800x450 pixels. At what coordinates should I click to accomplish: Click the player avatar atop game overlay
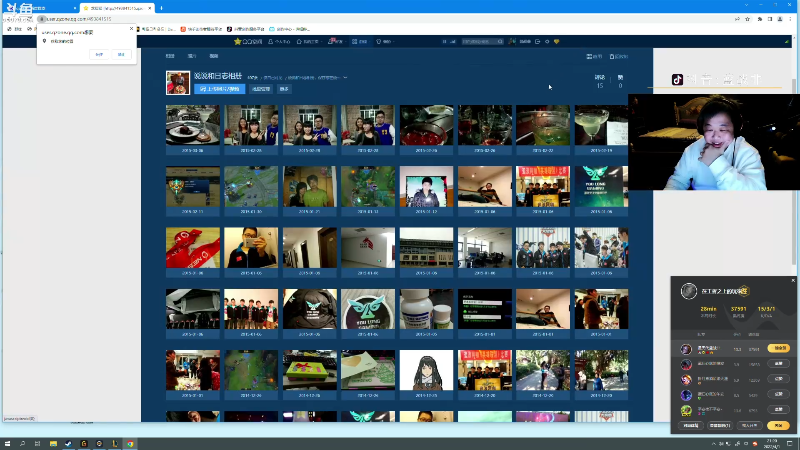click(689, 291)
